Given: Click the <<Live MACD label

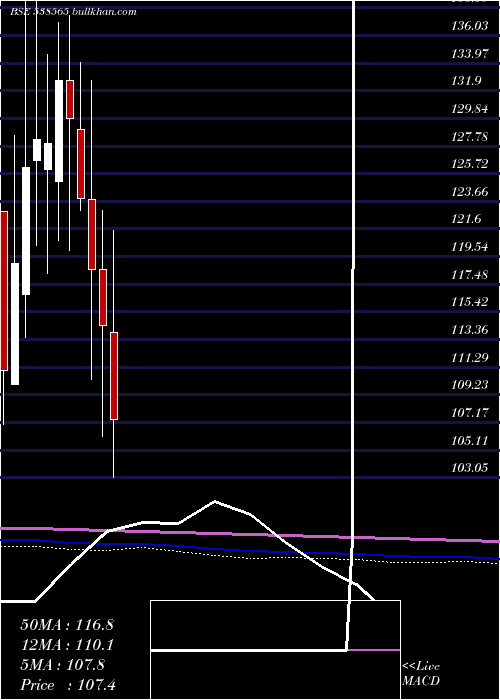Looking at the screenshot, I should coord(421,673).
